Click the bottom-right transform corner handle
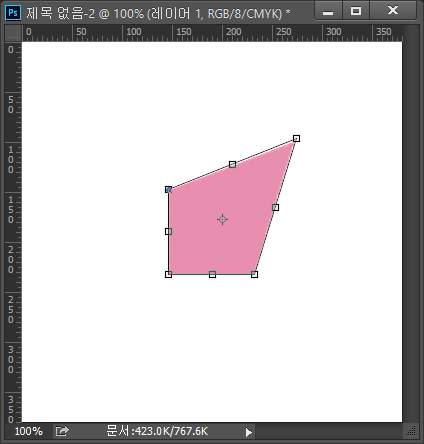This screenshot has width=424, height=444. click(x=254, y=274)
